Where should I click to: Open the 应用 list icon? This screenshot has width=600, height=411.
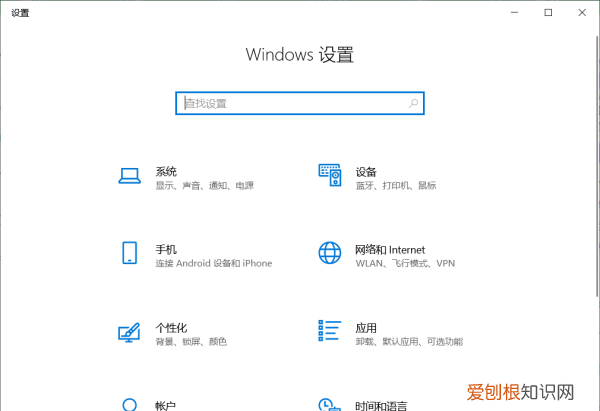[x=329, y=331]
